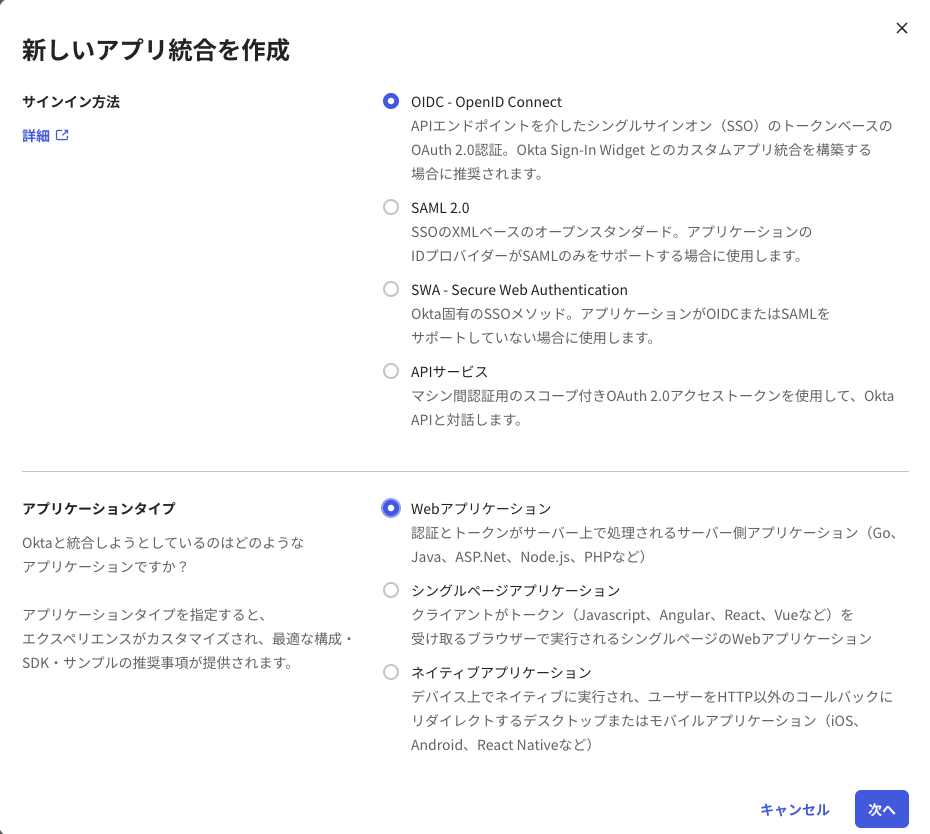Image resolution: width=930 pixels, height=834 pixels.
Task: Open the 詳細 external link icon
Action: point(62,135)
